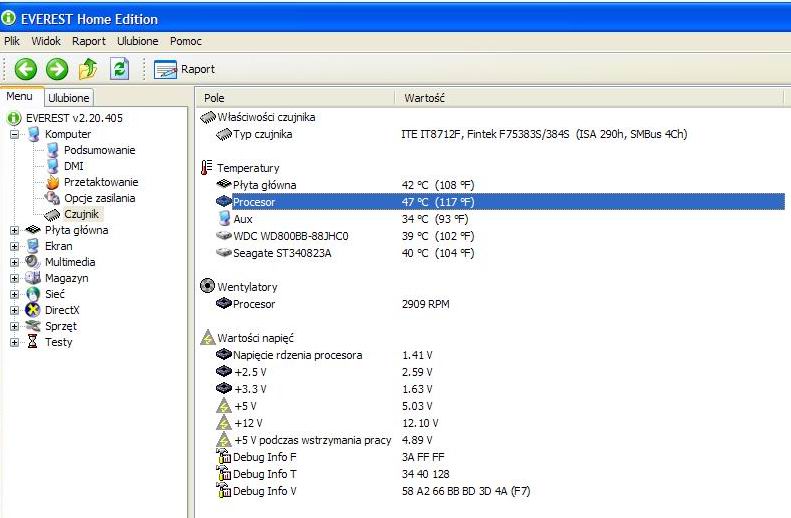The height and width of the screenshot is (518, 791).
Task: Go back with green left arrow
Action: tap(25, 69)
